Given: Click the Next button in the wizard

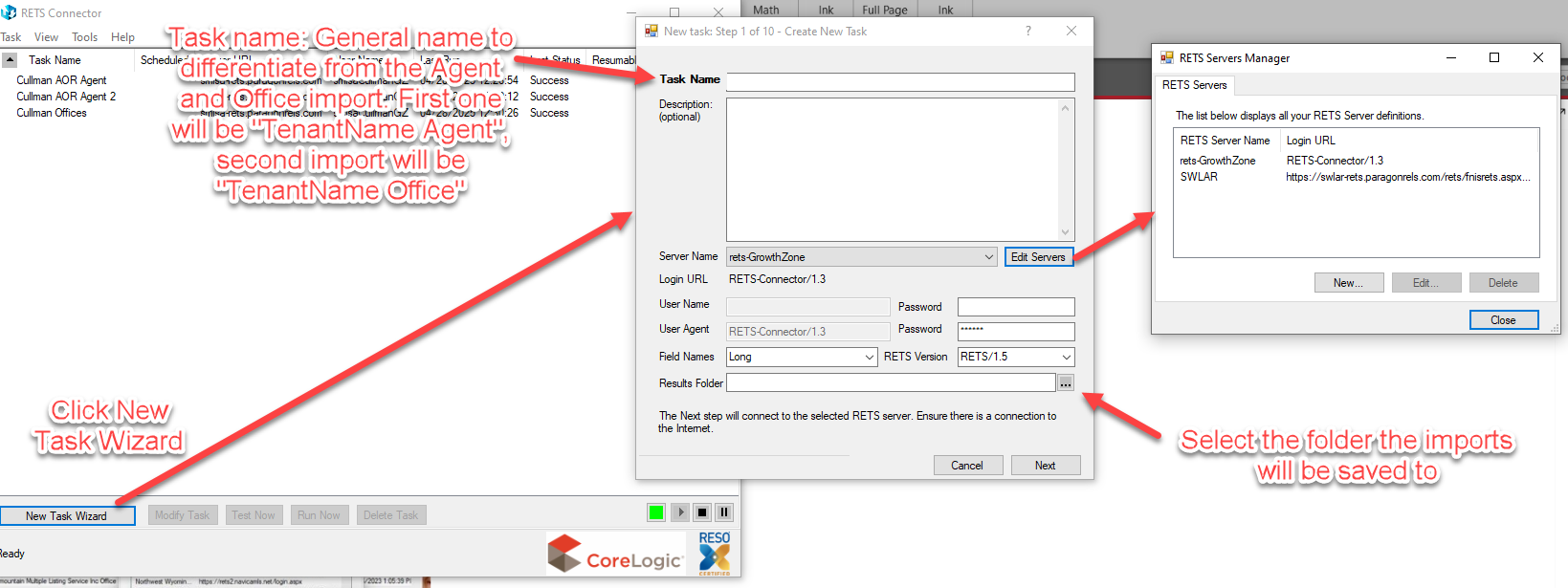Looking at the screenshot, I should point(1045,466).
